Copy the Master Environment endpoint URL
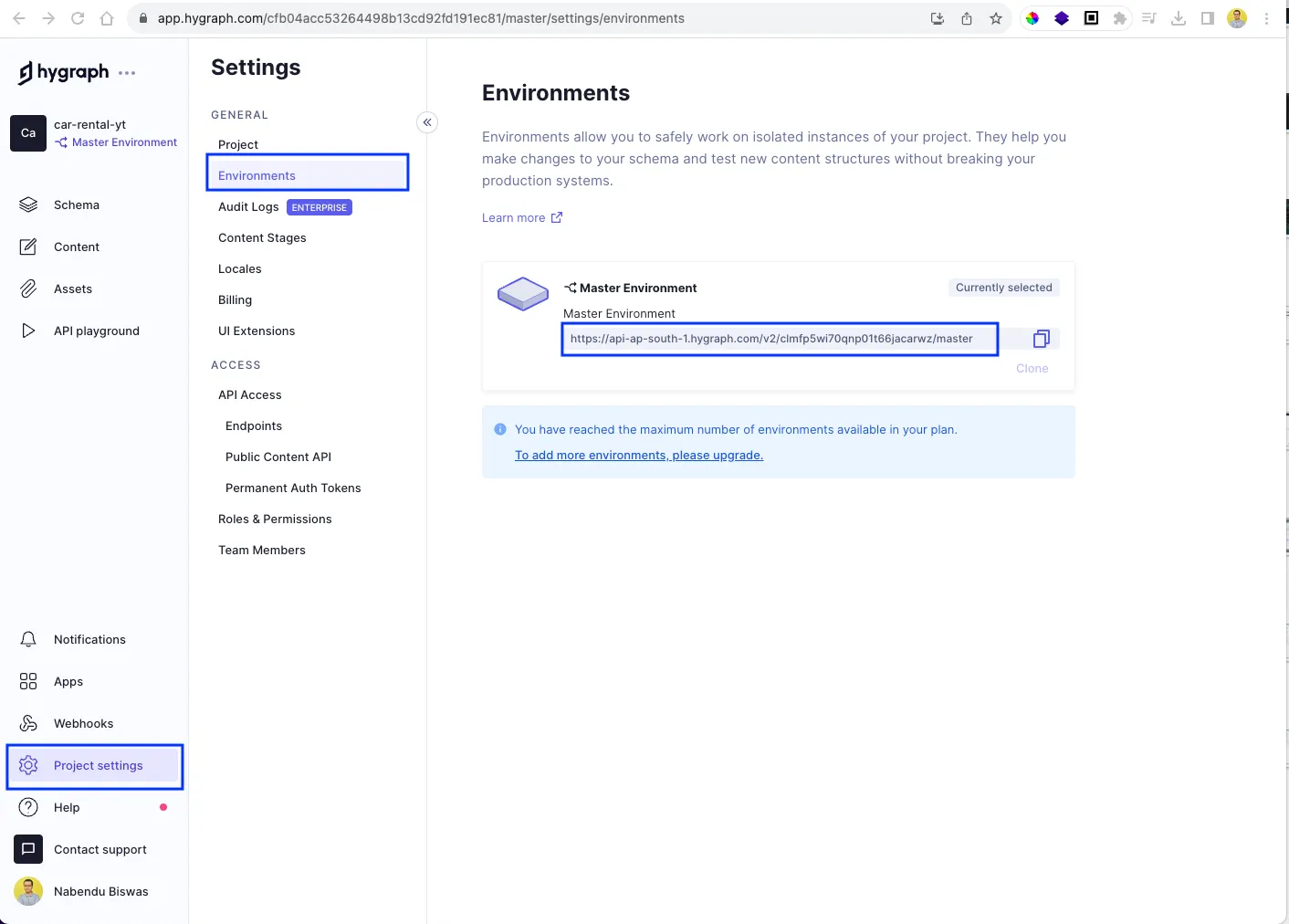This screenshot has width=1289, height=924. [1041, 339]
